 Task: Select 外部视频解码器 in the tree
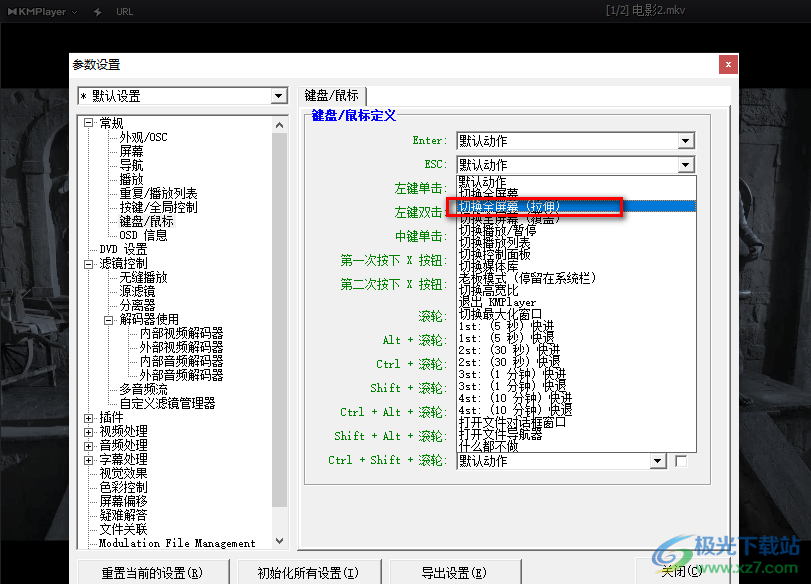(181, 347)
